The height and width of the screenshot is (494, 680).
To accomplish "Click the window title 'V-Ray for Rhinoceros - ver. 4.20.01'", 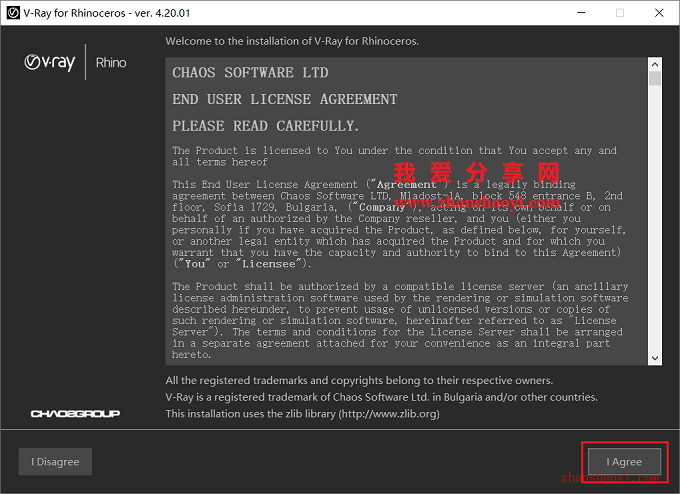I will tap(107, 13).
